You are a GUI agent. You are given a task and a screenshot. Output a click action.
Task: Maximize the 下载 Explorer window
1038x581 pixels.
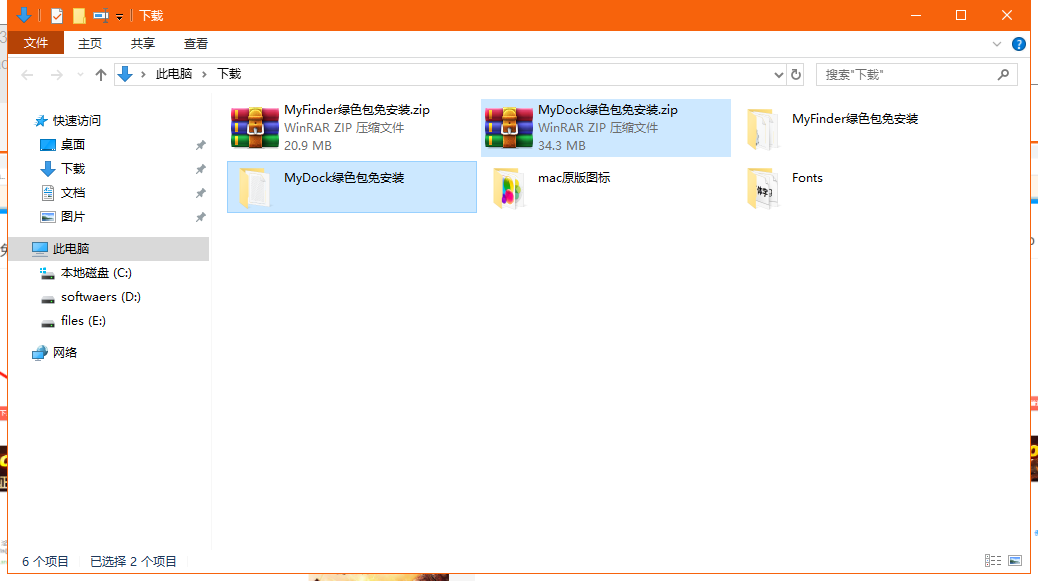pyautogui.click(x=961, y=15)
